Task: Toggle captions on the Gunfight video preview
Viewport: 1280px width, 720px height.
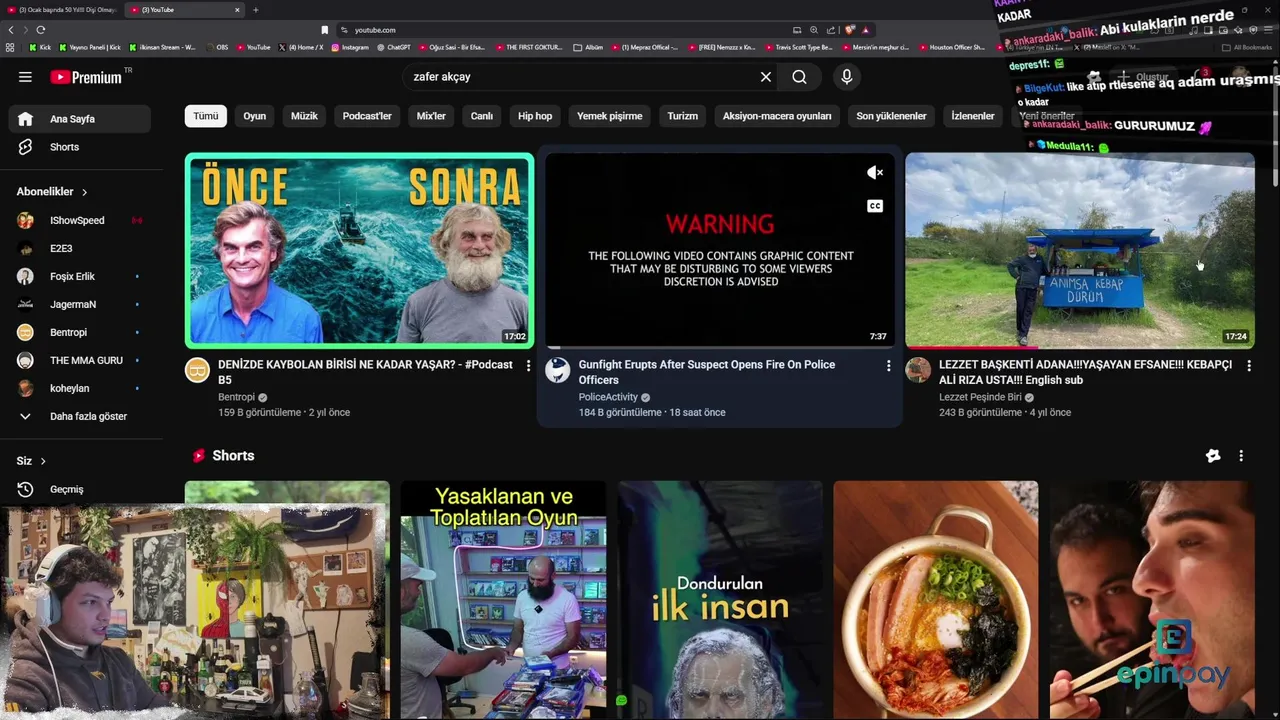Action: tap(875, 206)
